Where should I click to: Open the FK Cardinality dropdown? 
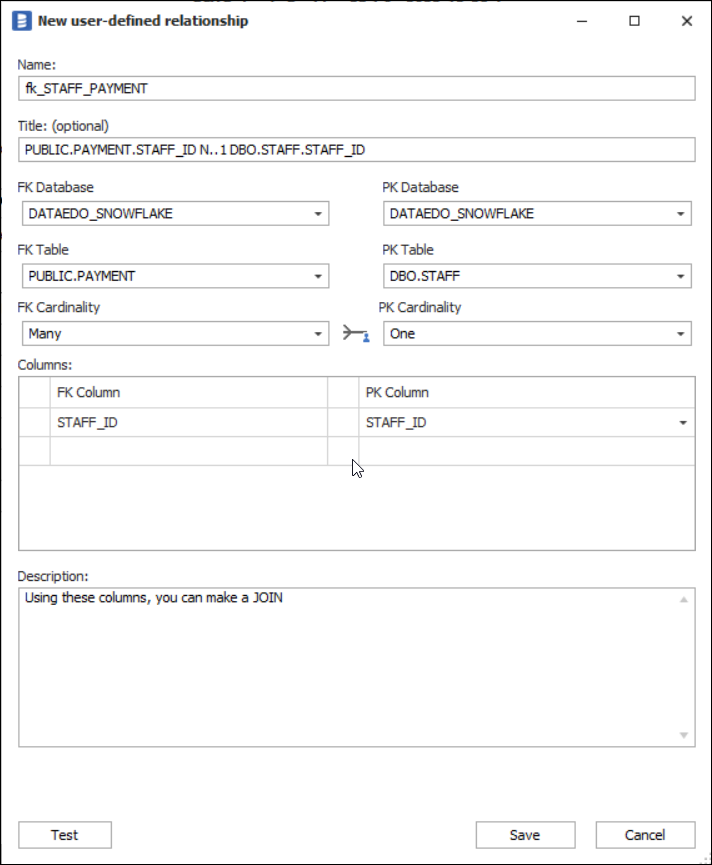coord(317,334)
